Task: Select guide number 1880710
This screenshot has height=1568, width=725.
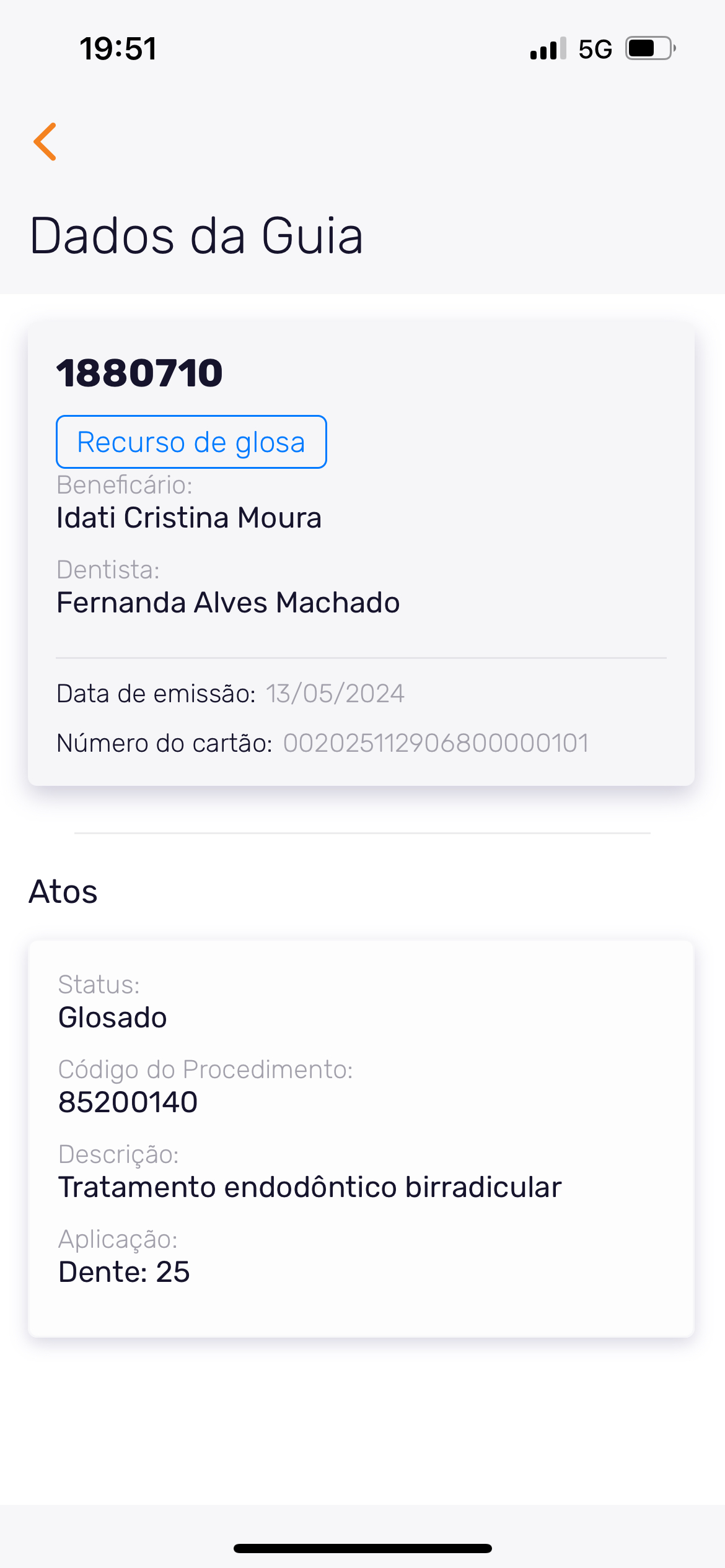Action: click(139, 373)
